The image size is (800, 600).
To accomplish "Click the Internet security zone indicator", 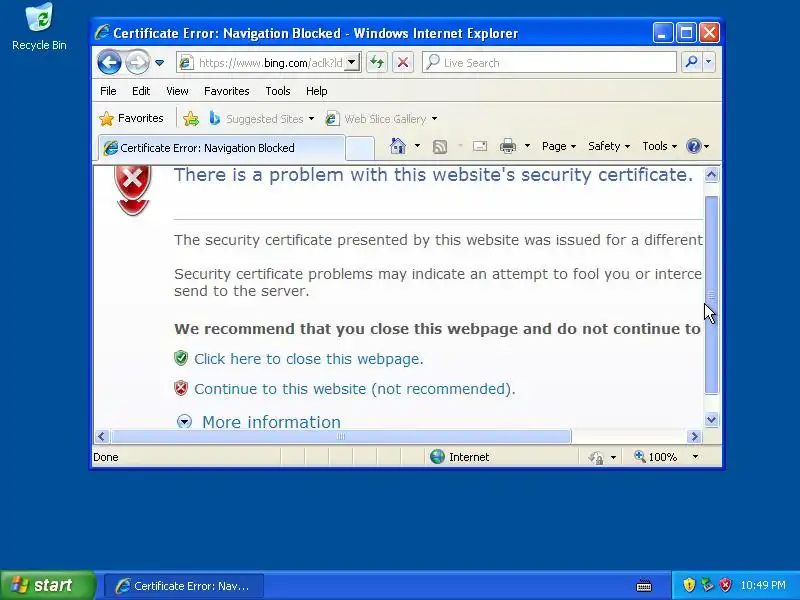I will point(459,457).
